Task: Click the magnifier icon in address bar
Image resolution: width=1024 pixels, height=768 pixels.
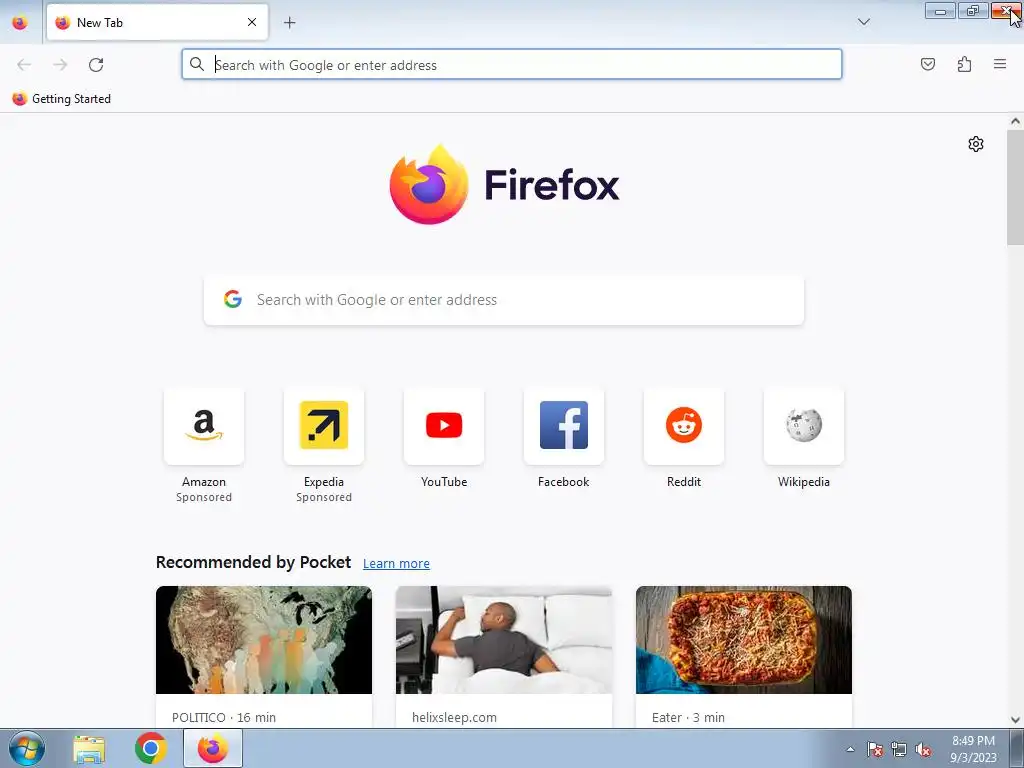Action: [x=197, y=64]
